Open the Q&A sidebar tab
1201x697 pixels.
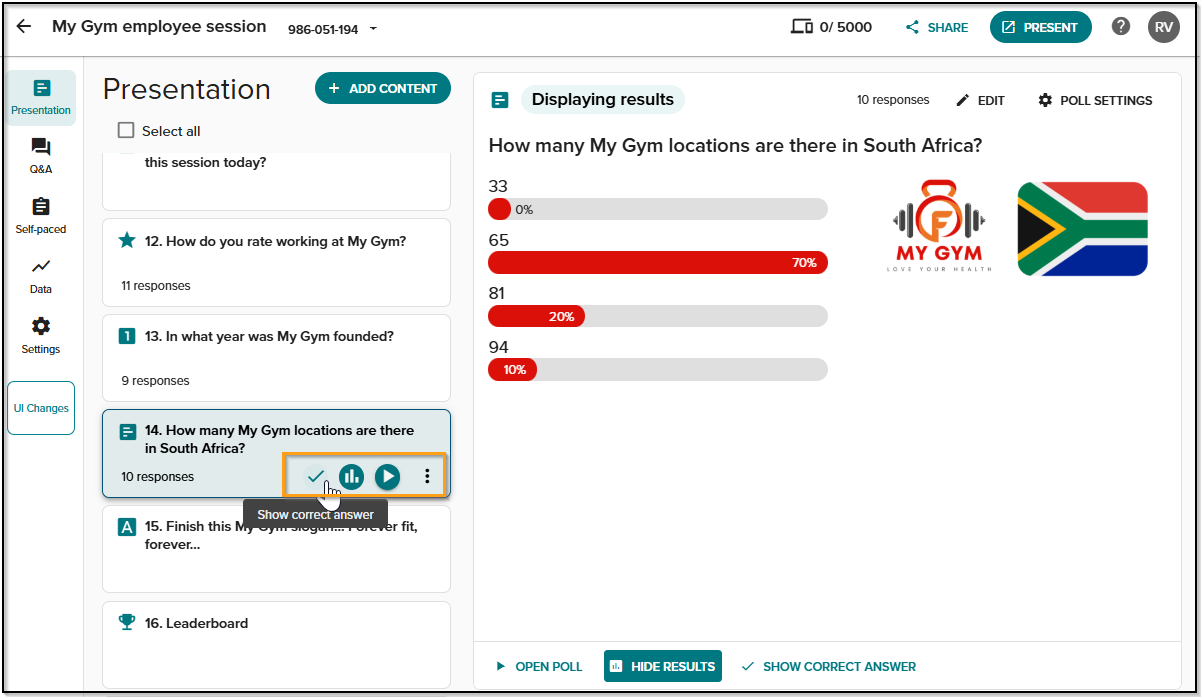[41, 156]
